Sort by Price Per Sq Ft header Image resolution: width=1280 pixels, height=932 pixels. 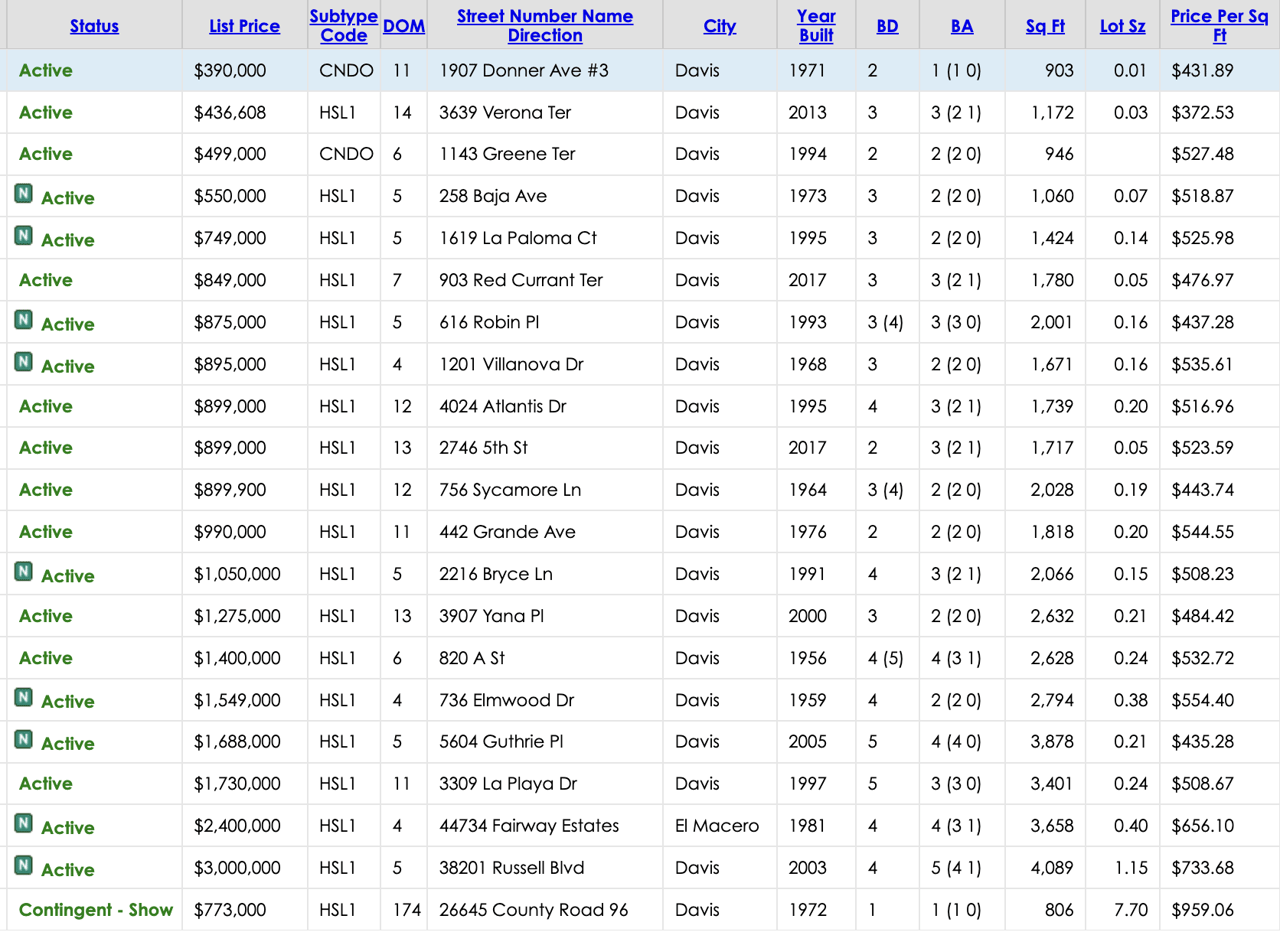[x=1219, y=26]
